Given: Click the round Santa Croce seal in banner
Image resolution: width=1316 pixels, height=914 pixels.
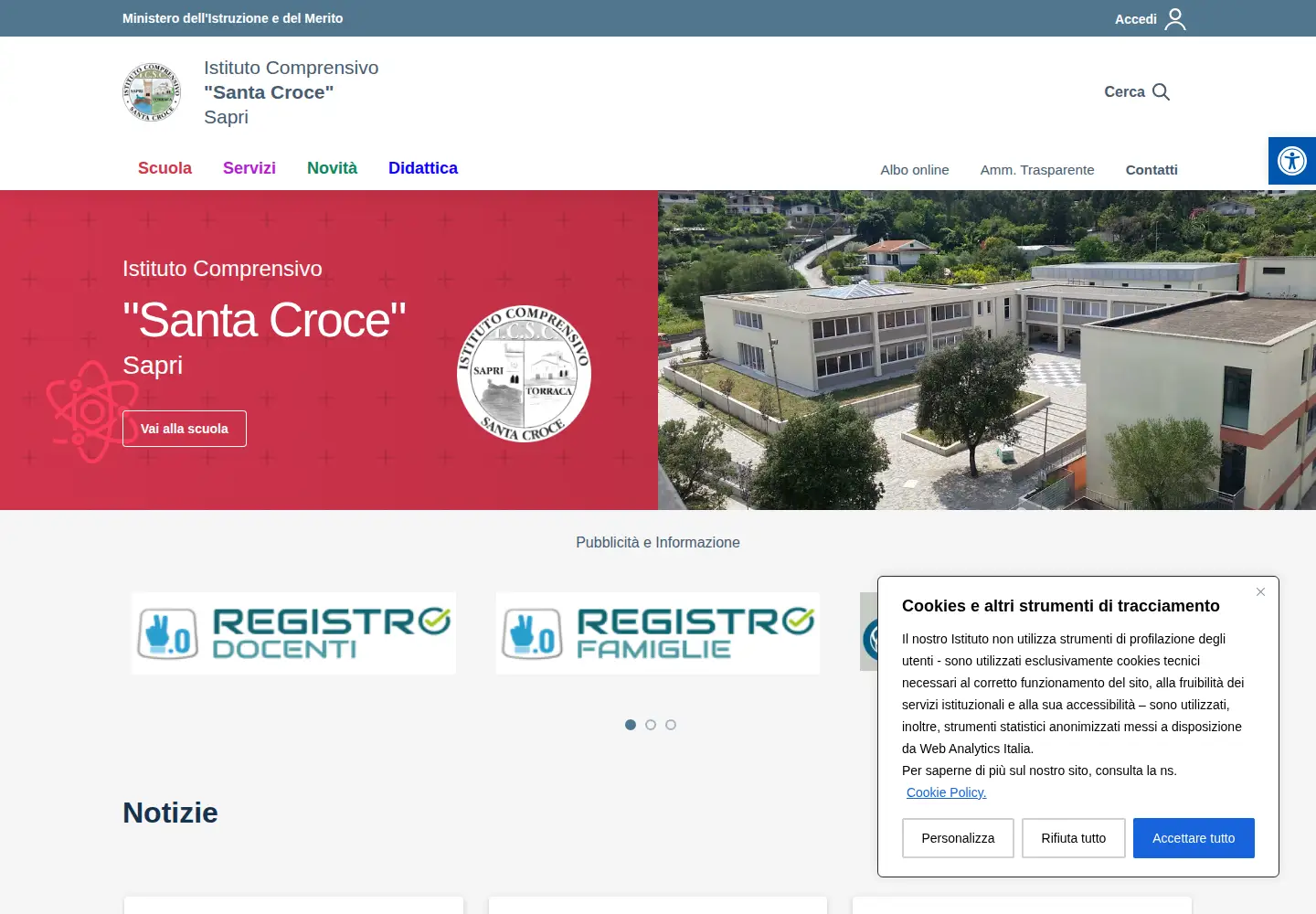Looking at the screenshot, I should (524, 373).
